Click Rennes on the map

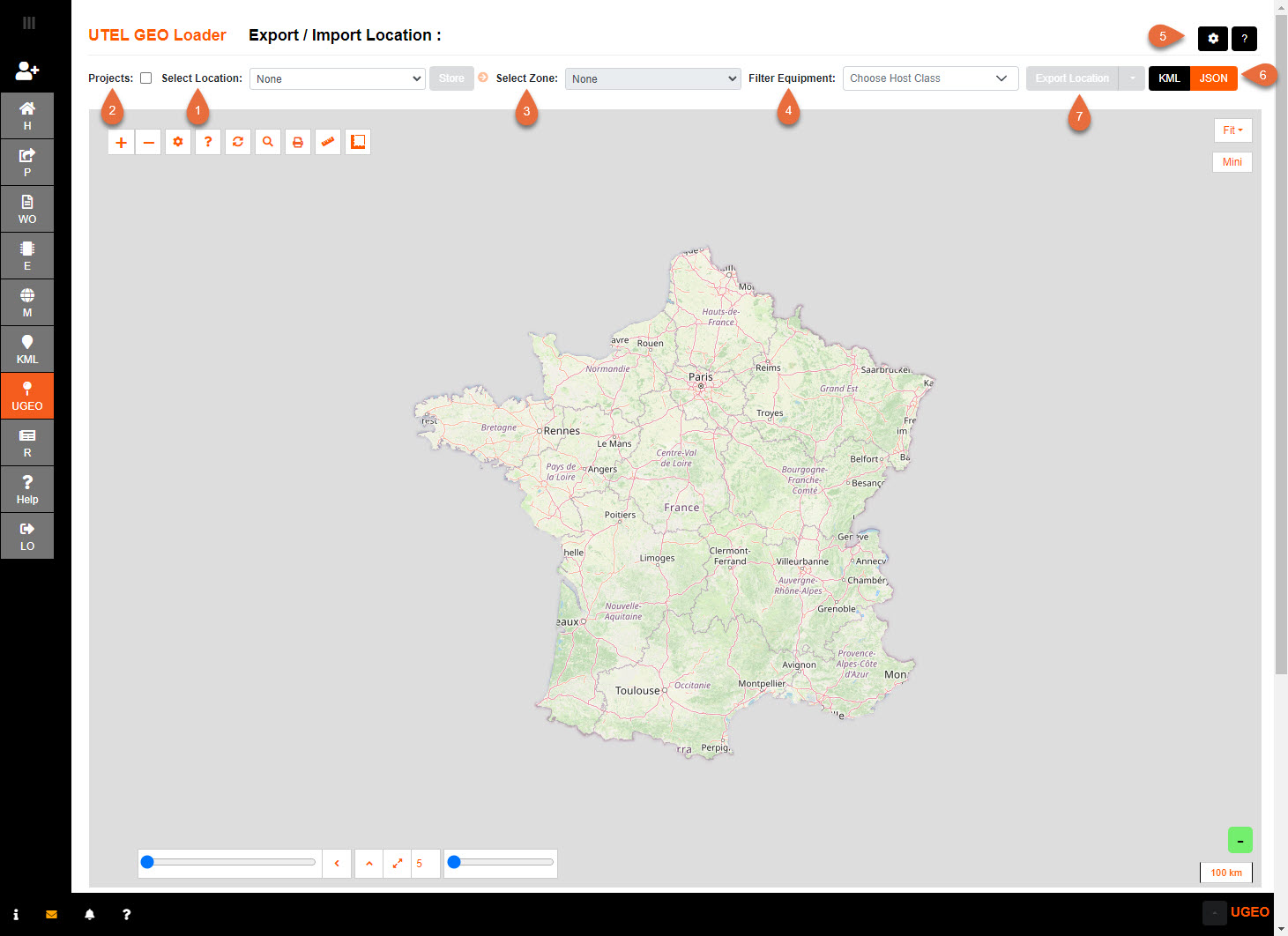pos(562,431)
